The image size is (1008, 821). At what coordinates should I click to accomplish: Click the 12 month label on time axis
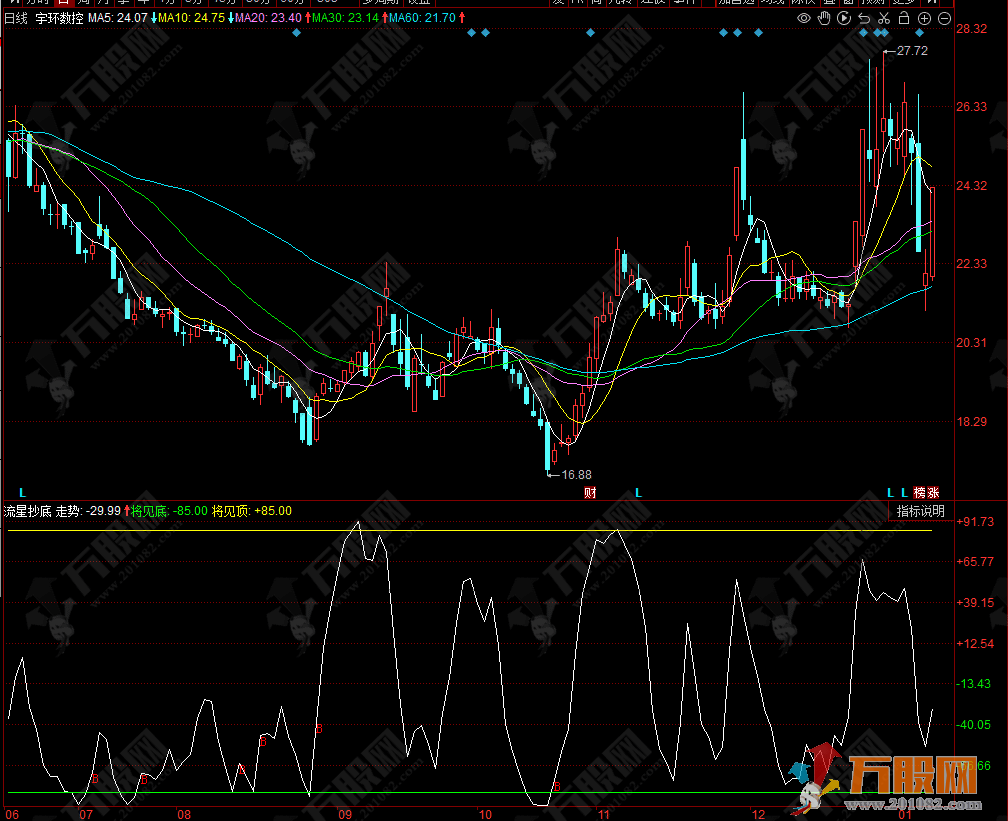coord(759,815)
